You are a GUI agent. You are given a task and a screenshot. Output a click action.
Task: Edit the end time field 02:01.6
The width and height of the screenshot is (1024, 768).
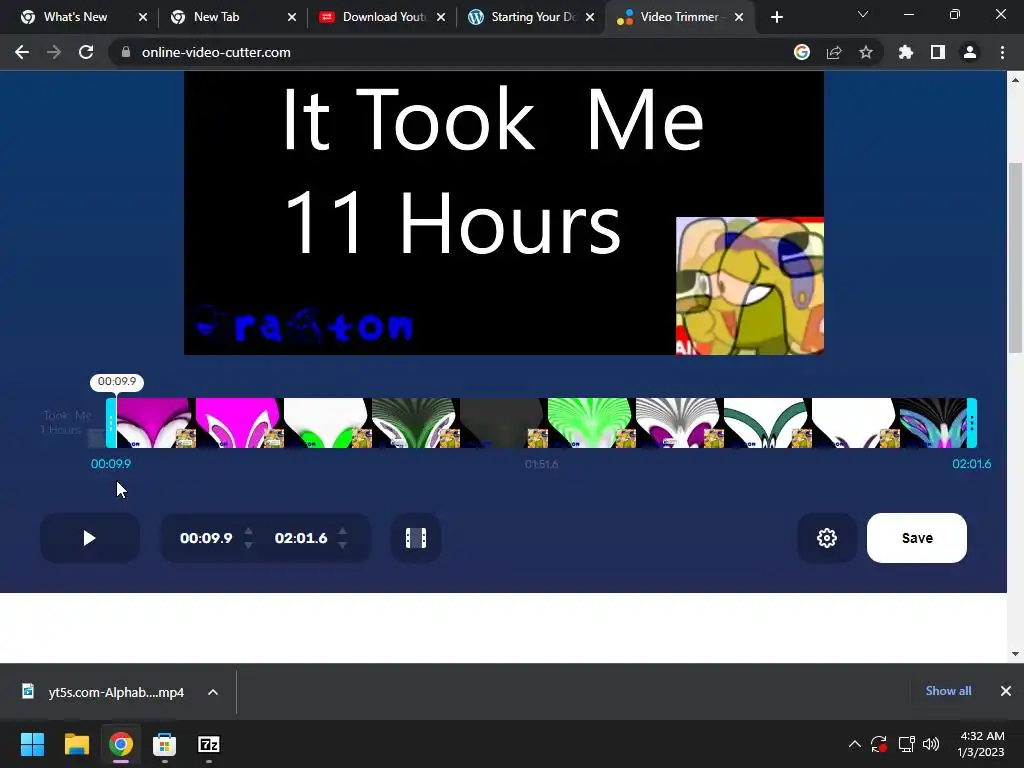pos(300,538)
